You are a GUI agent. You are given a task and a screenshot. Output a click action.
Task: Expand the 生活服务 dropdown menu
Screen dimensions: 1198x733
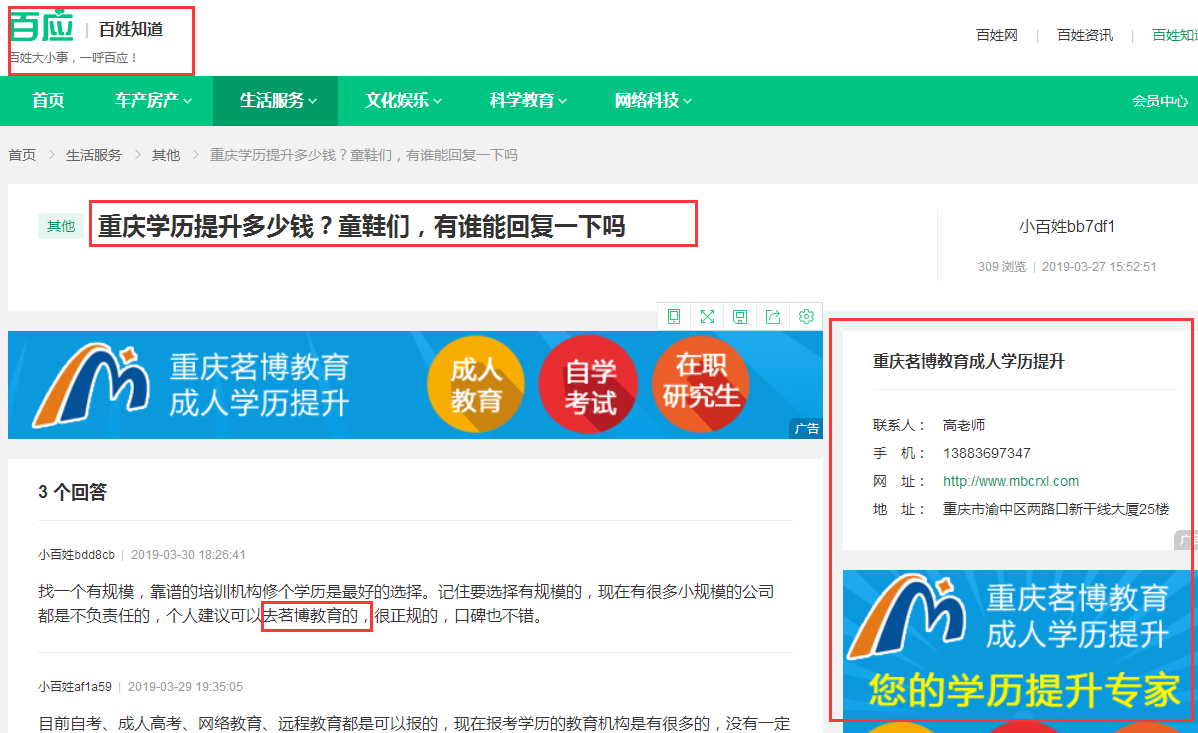point(277,100)
